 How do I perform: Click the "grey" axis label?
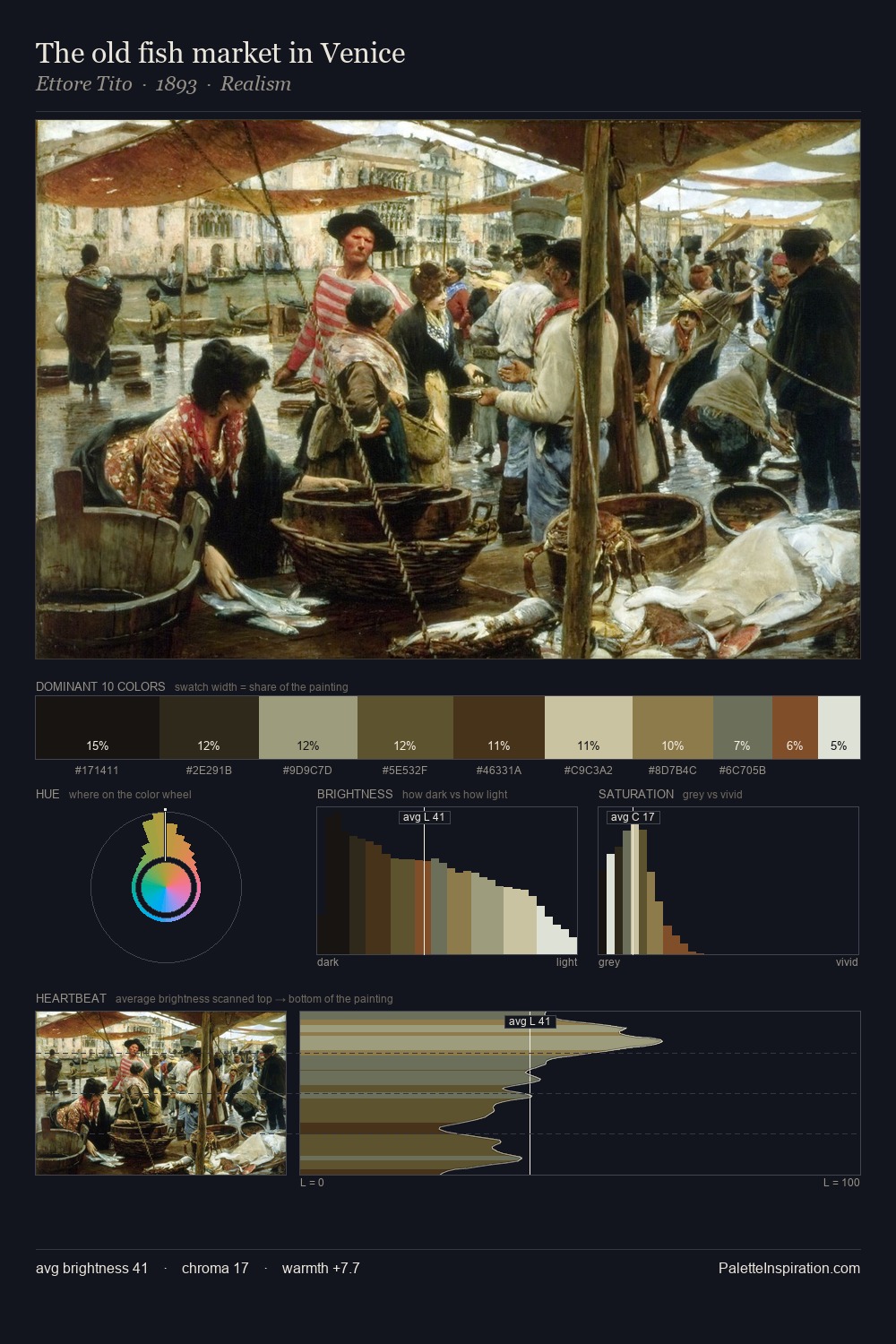[609, 962]
